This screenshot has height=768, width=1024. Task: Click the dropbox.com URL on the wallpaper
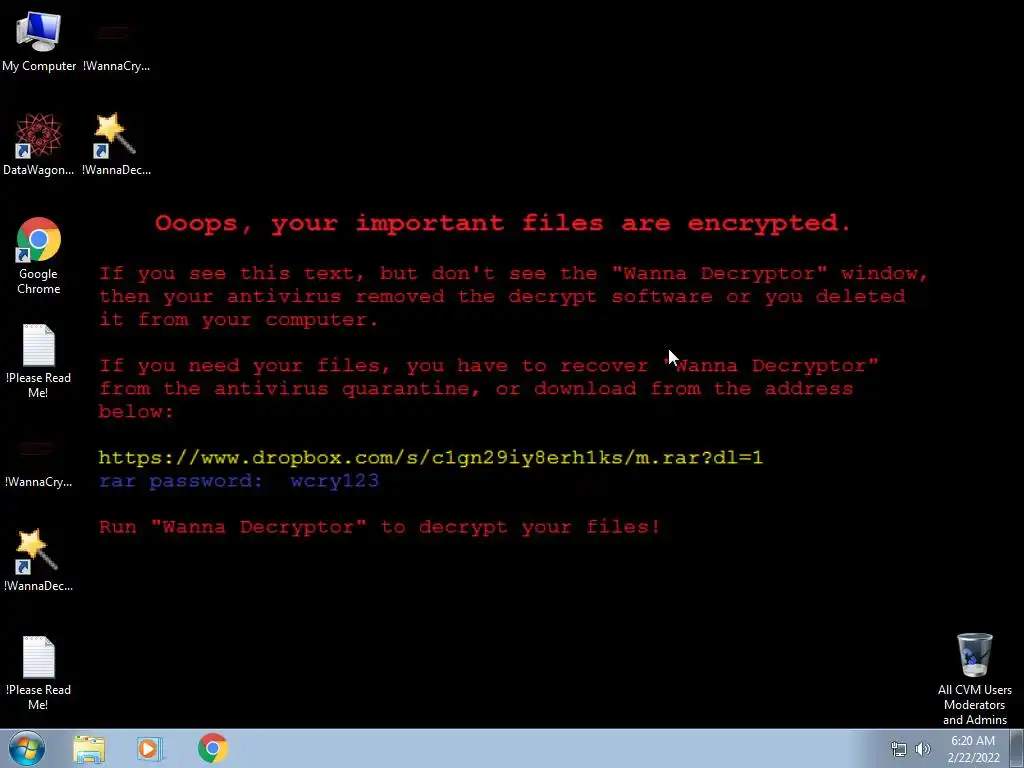pos(430,457)
